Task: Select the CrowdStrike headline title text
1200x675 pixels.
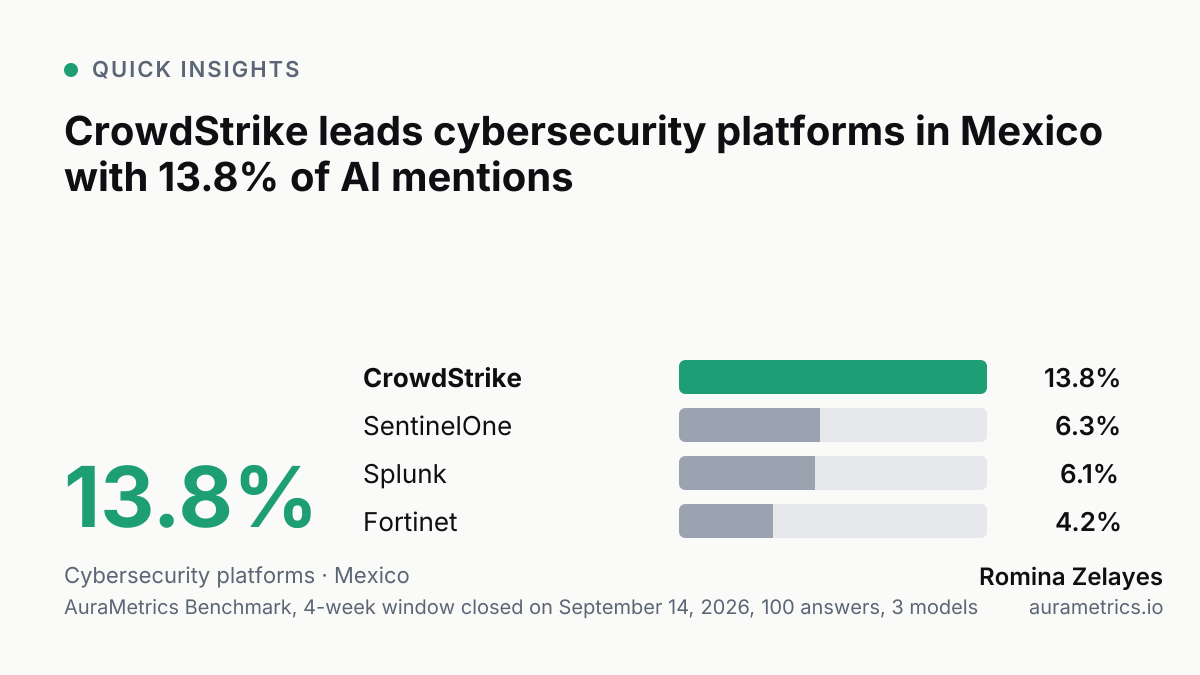Action: tap(584, 155)
